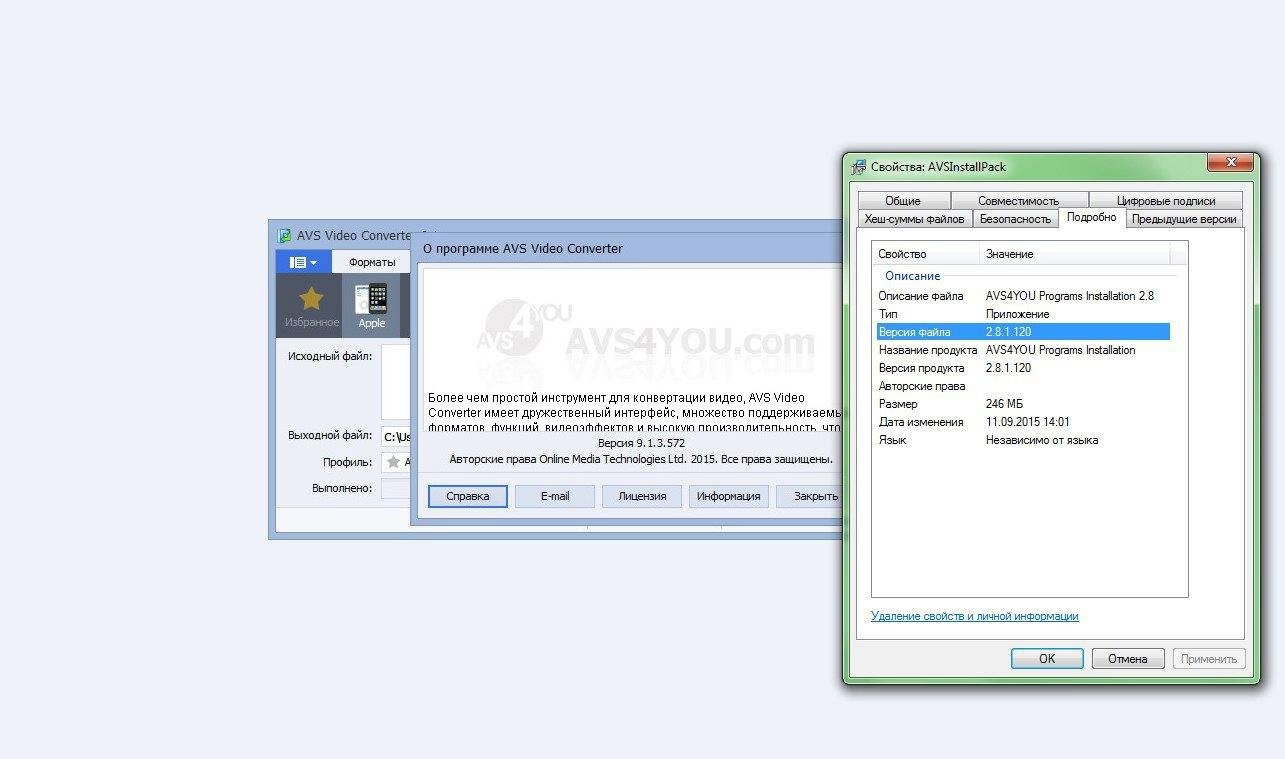Screen dimensions: 1285x759
Task: Select the Подробно tab
Action: [x=1092, y=217]
